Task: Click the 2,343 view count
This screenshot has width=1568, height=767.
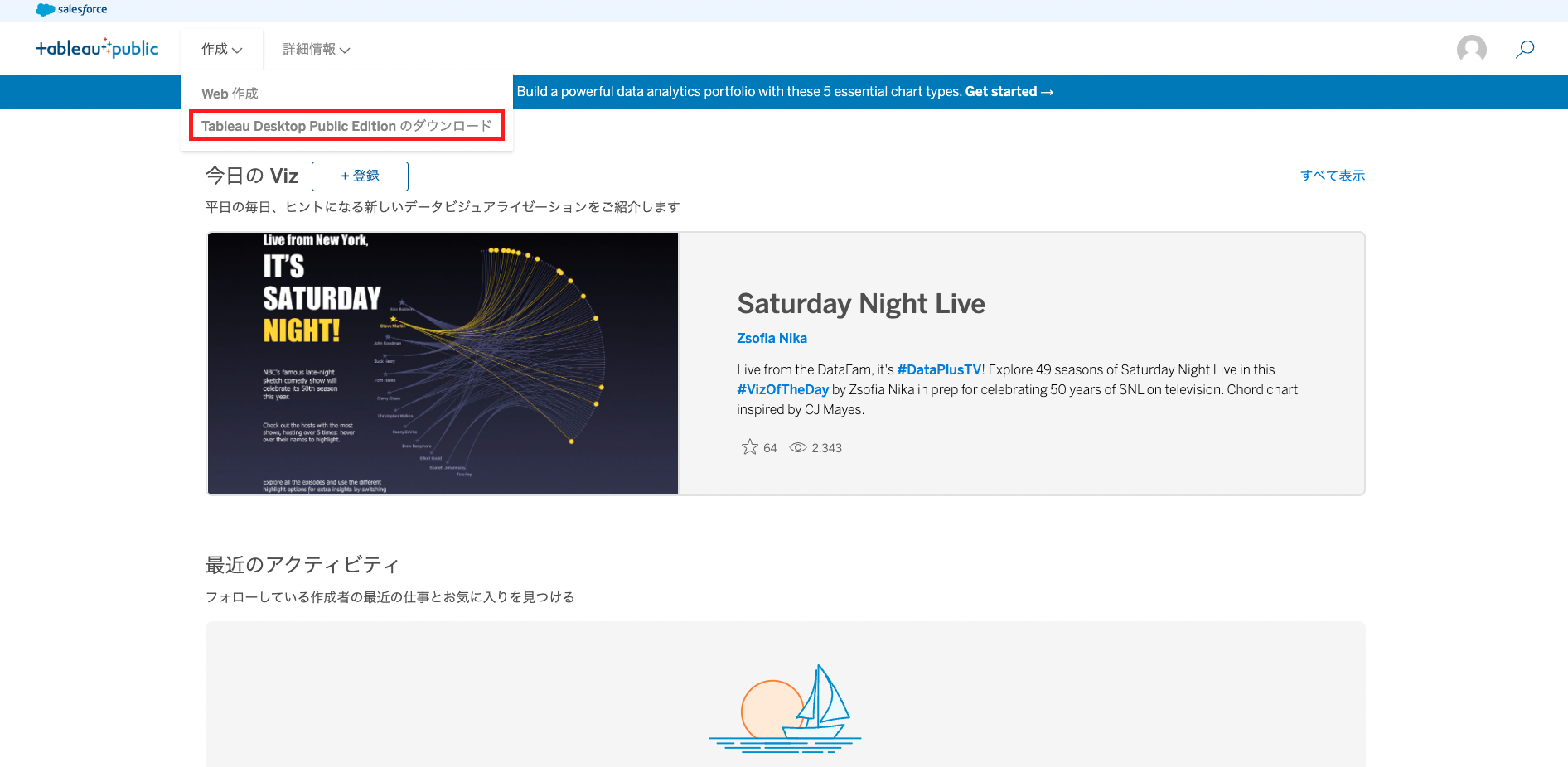Action: pos(826,448)
